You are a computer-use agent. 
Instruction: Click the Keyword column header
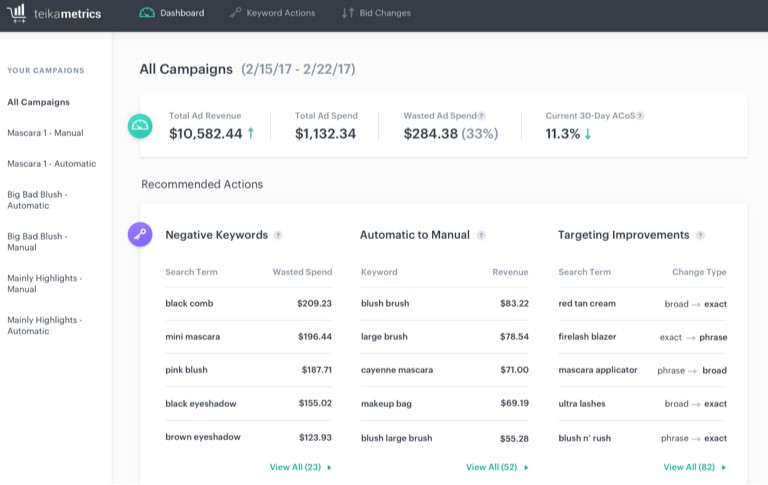(379, 272)
